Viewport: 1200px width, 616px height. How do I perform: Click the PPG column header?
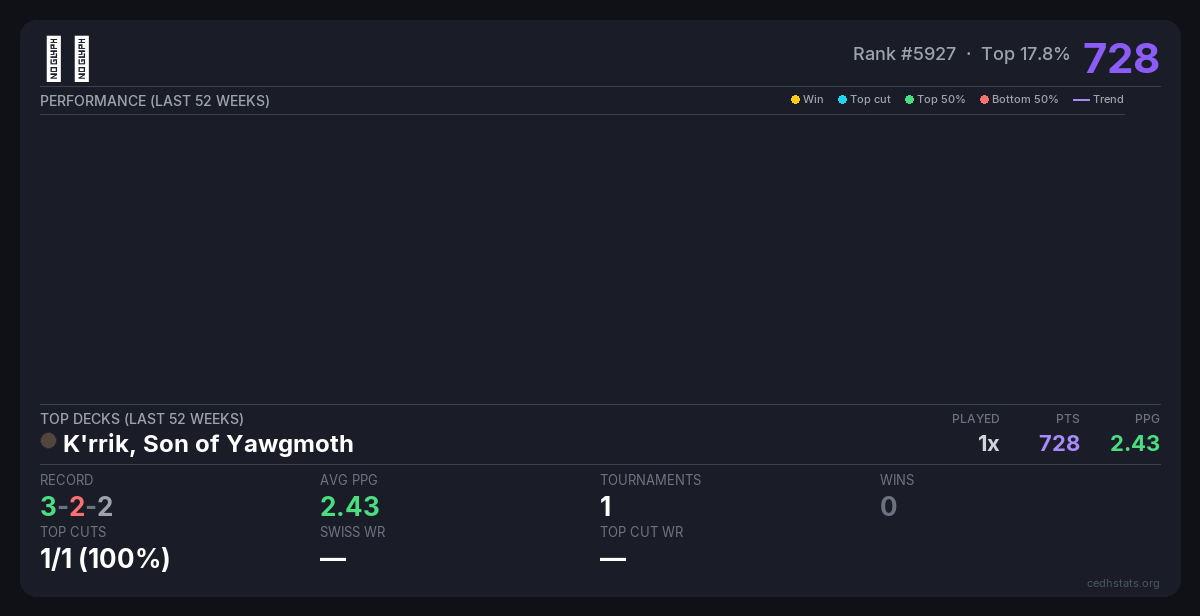point(1147,419)
